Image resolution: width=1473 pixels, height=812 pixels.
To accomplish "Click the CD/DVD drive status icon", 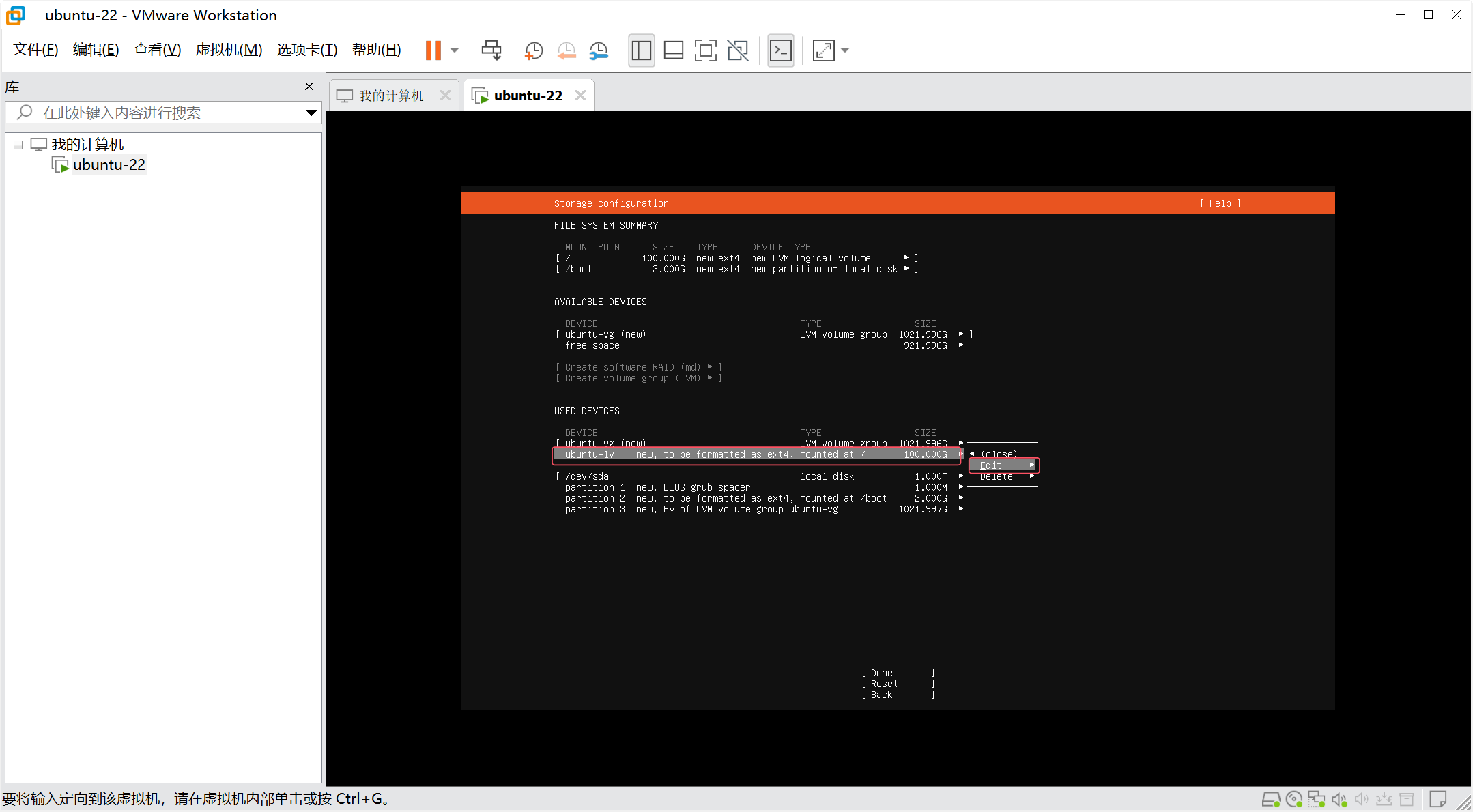I will [x=1294, y=799].
